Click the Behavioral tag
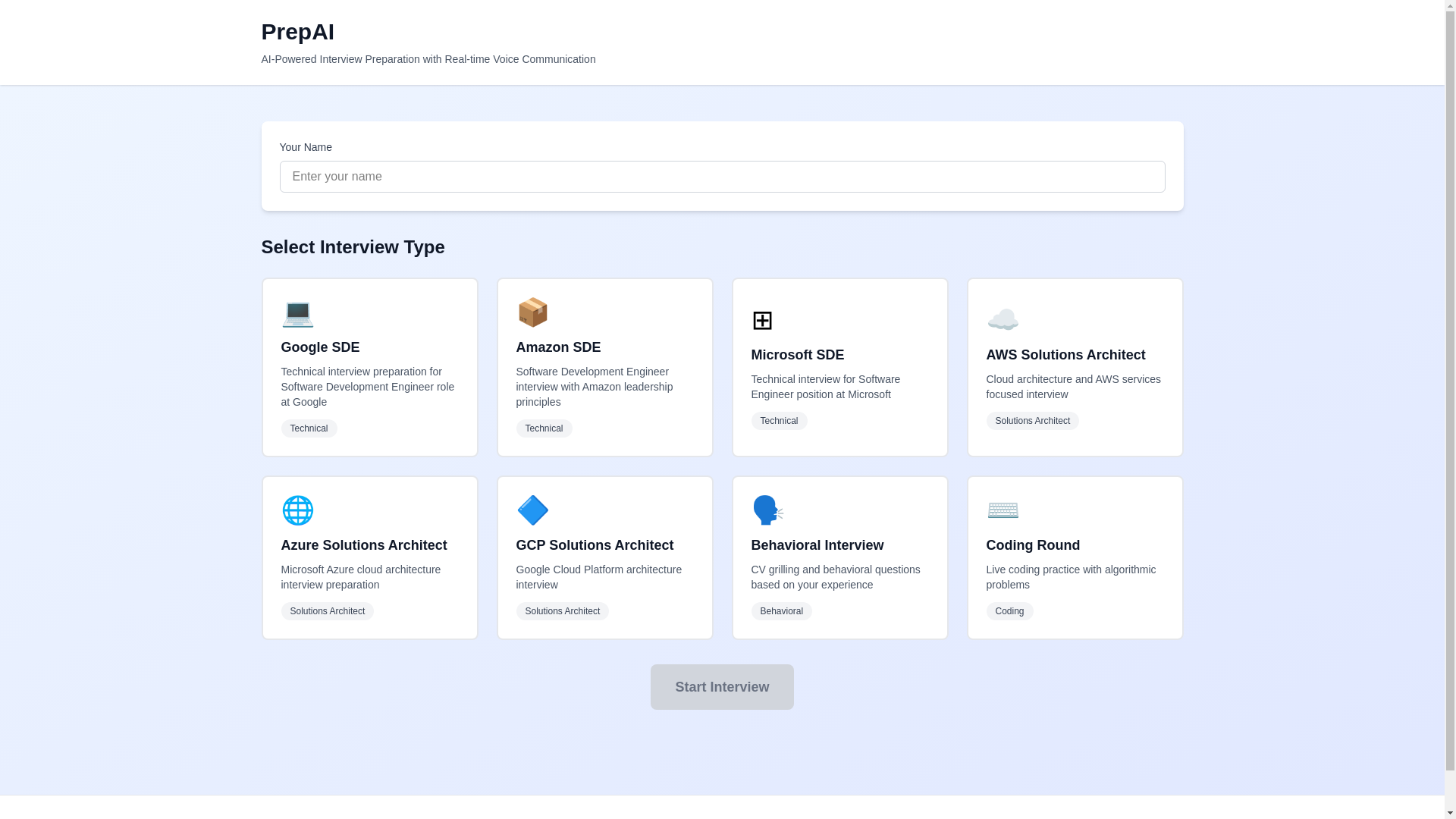 tap(781, 611)
